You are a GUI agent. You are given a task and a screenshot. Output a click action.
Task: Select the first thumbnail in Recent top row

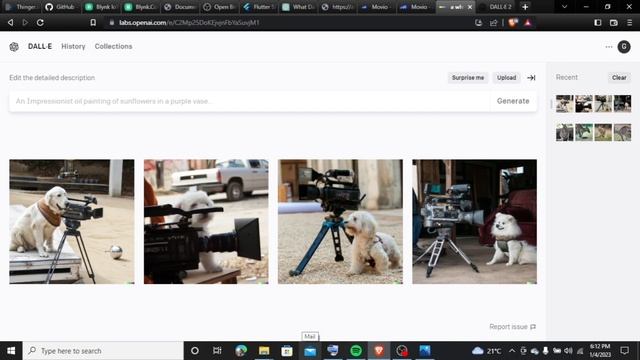click(564, 104)
